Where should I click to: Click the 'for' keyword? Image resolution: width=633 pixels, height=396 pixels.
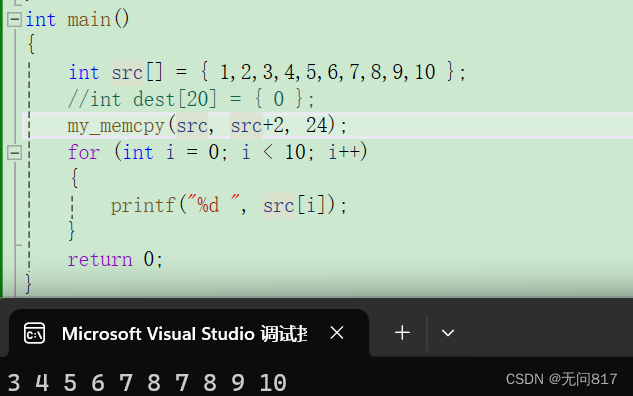click(84, 153)
